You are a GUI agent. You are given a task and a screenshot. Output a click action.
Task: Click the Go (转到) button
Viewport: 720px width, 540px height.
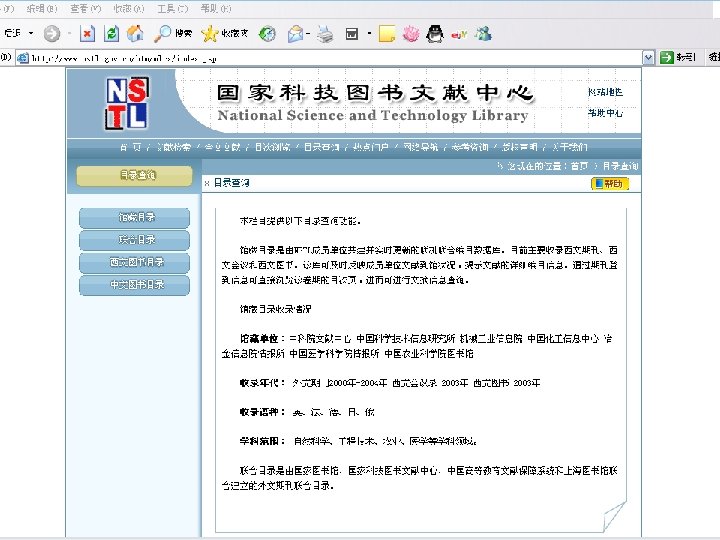(x=678, y=57)
